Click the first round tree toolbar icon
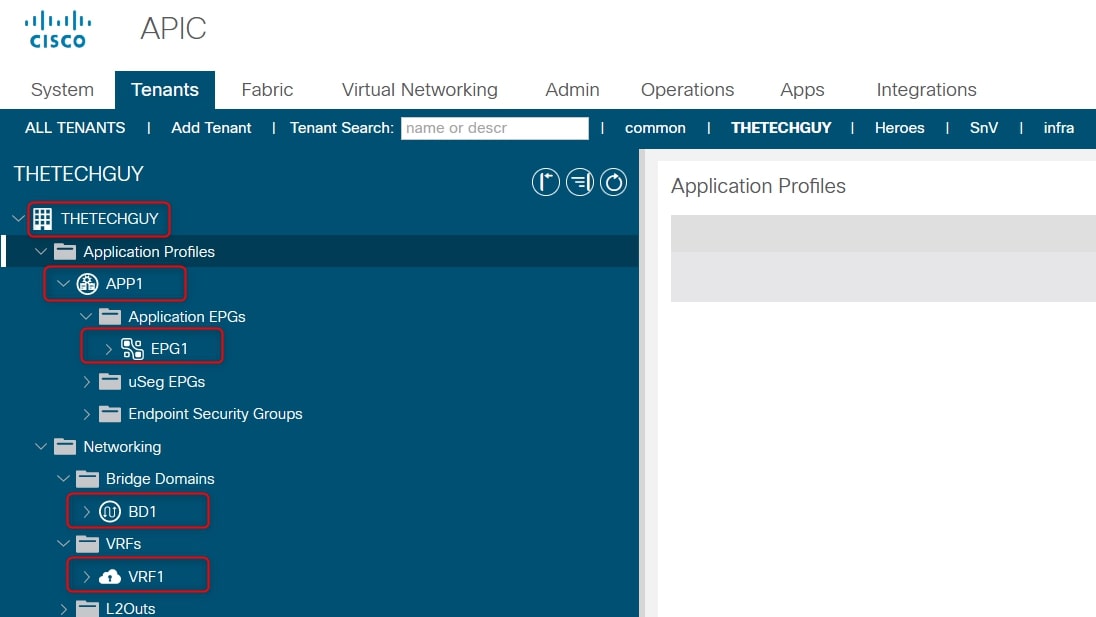This screenshot has height=617, width=1096. [545, 182]
